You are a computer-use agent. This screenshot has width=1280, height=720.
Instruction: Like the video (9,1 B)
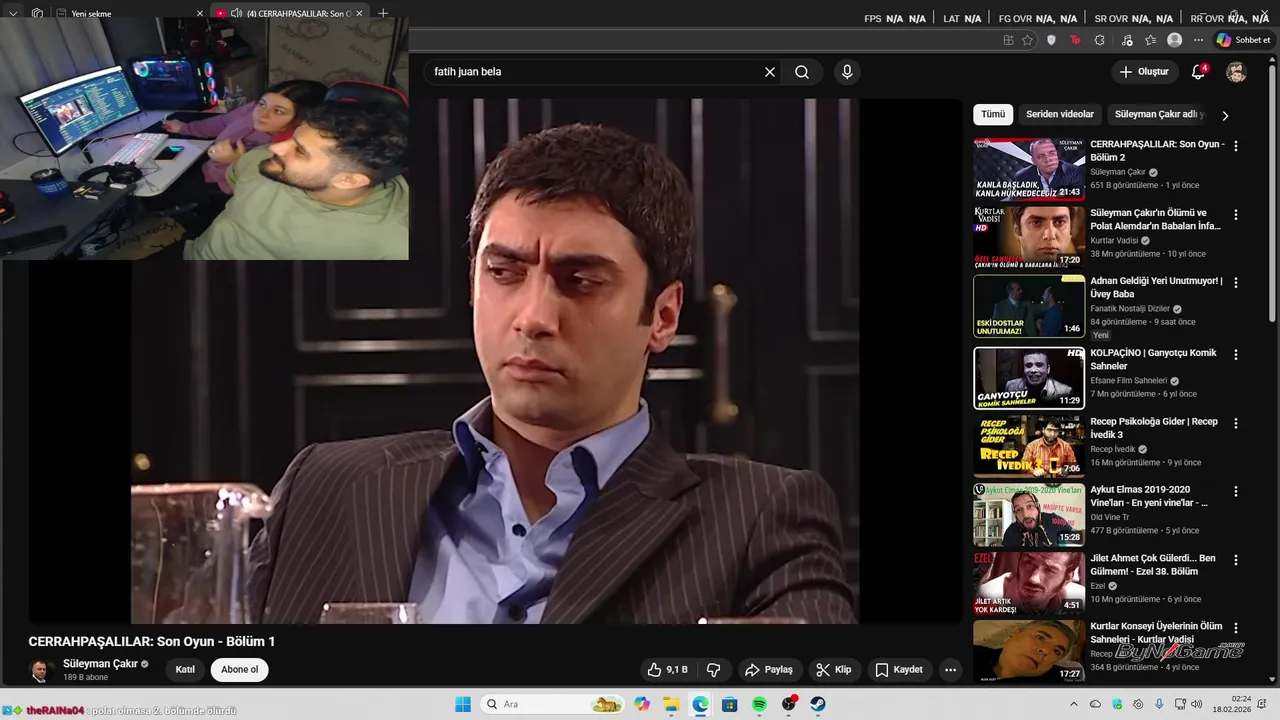[x=667, y=670]
